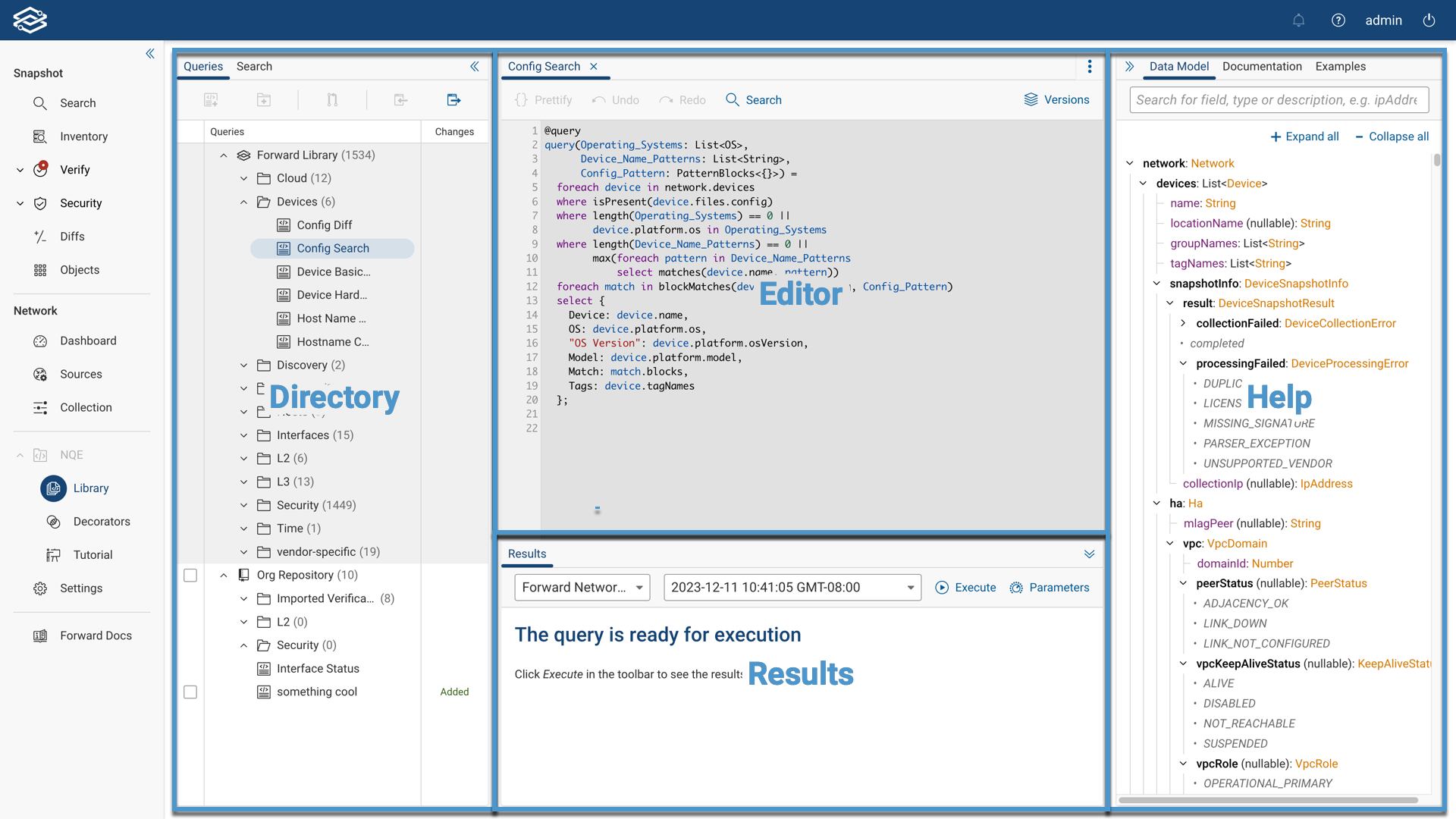Click the notifications bell icon
Image resolution: width=1456 pixels, height=819 pixels.
click(x=1298, y=20)
